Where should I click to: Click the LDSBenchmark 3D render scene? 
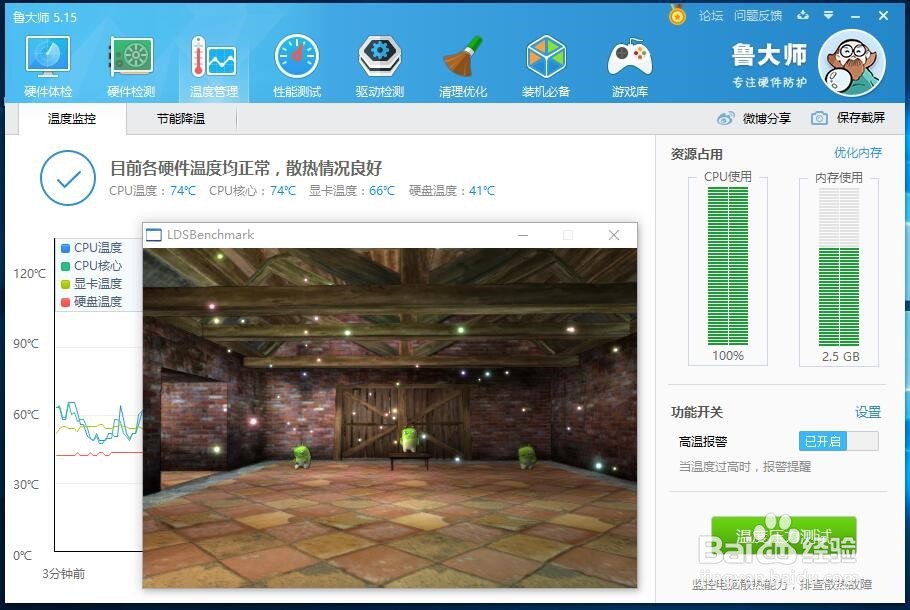[390, 418]
